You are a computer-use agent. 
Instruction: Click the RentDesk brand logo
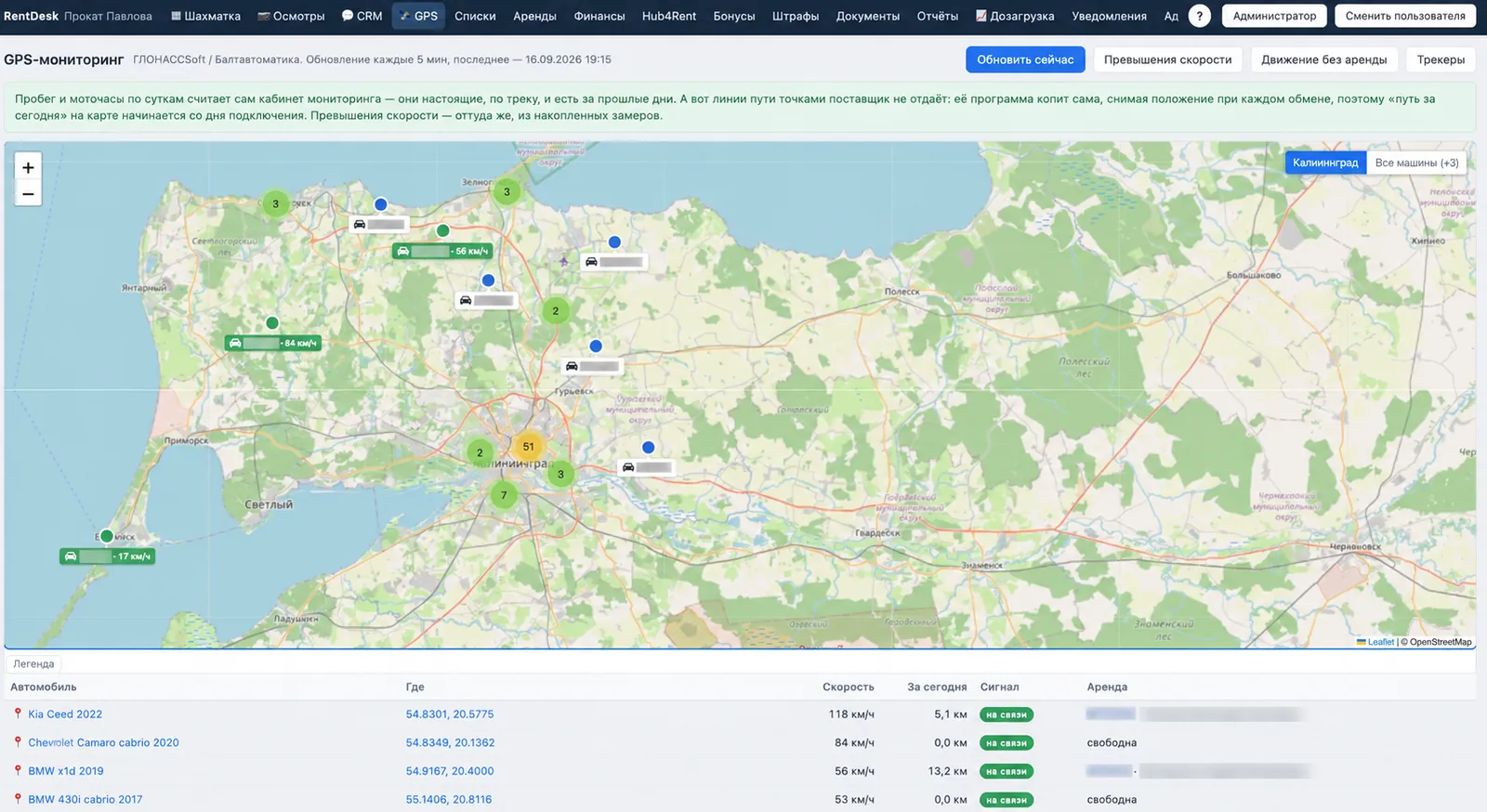tap(31, 16)
